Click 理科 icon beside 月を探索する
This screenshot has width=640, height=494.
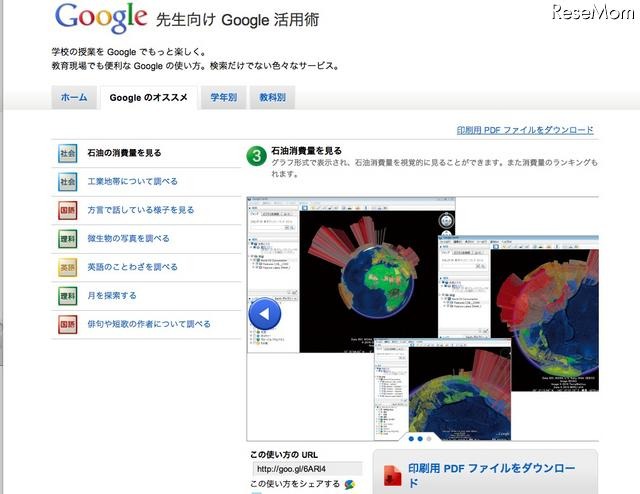[67, 296]
